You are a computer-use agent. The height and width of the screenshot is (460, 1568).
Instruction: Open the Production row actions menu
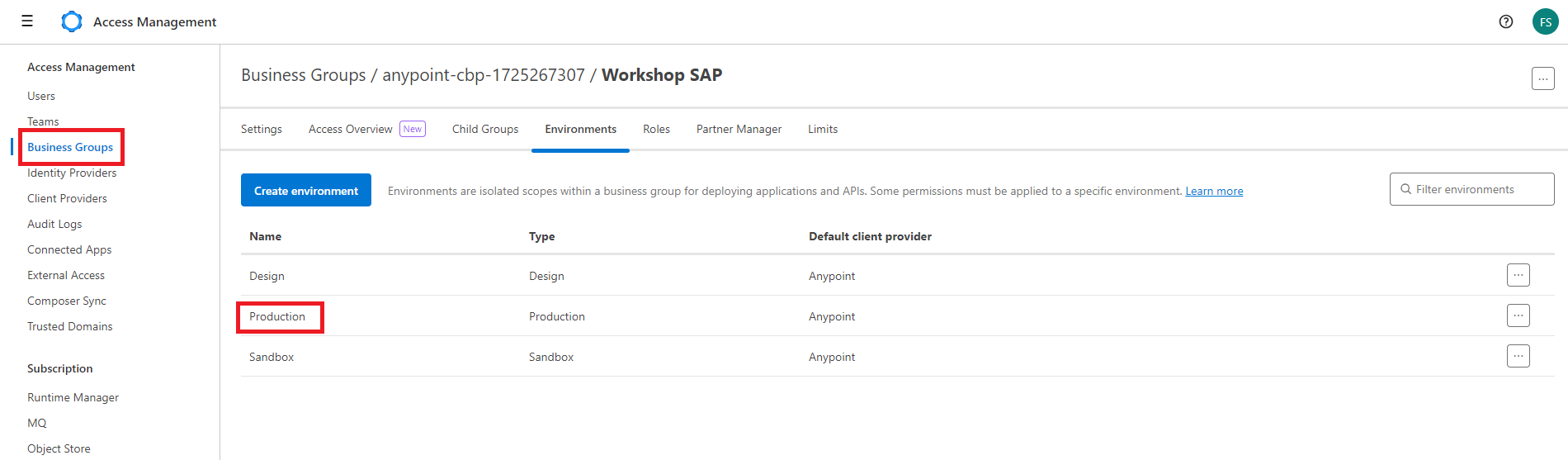[1518, 315]
